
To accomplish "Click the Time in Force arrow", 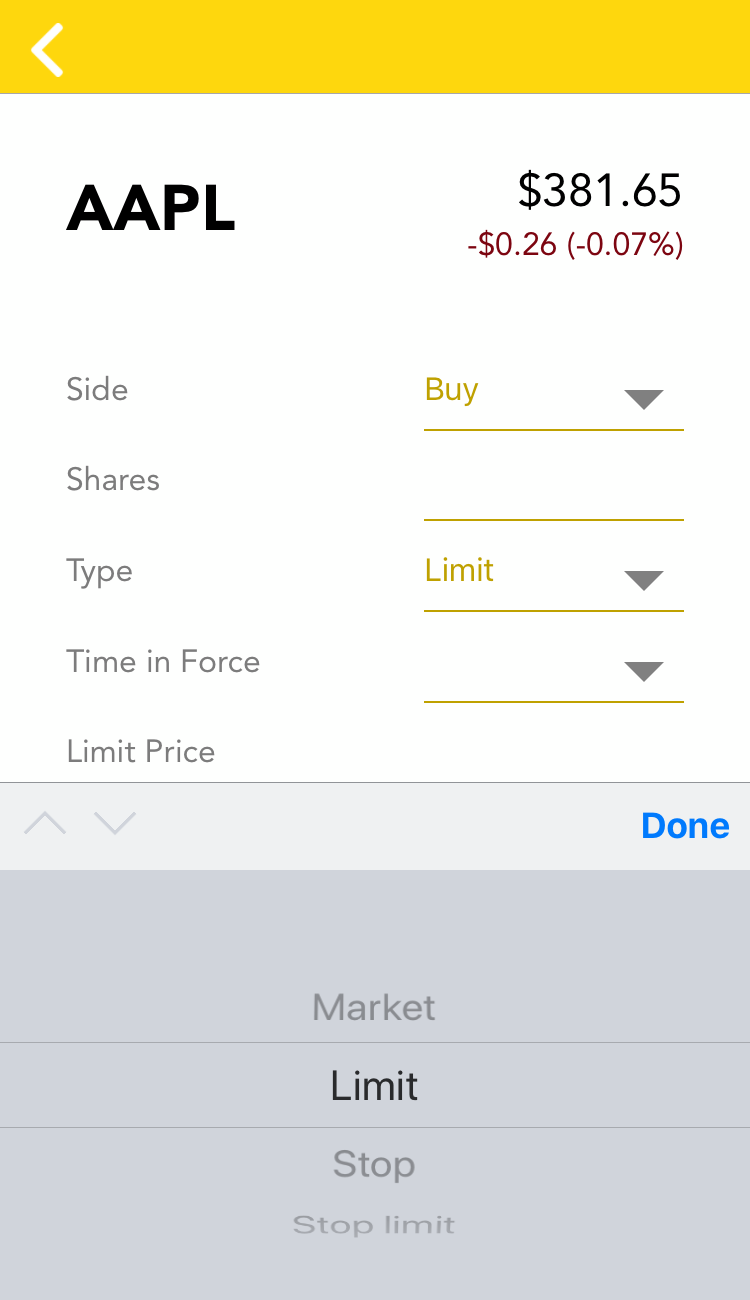I will pos(643,671).
